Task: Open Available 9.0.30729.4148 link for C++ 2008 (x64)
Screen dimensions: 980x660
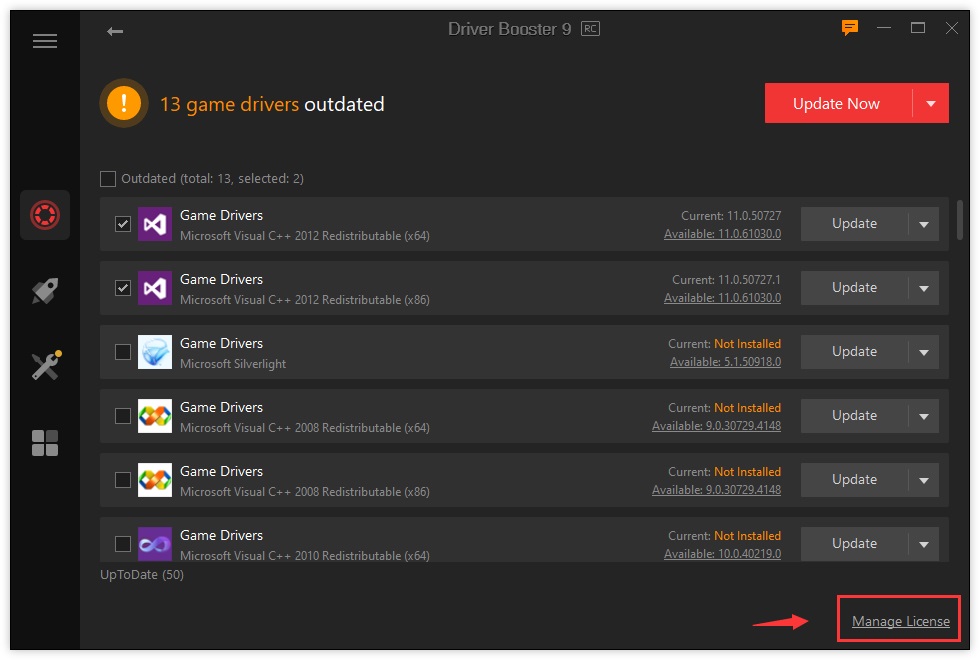Action: [716, 426]
